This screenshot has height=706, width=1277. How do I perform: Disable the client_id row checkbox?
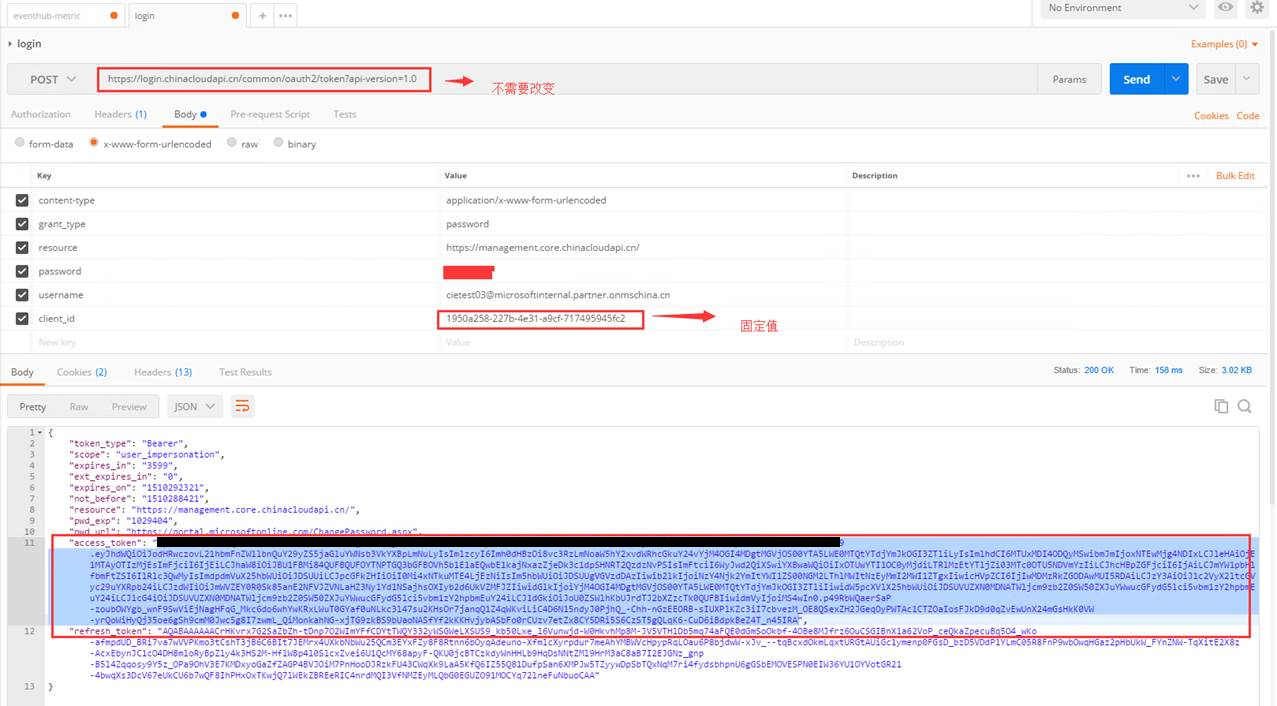pyautogui.click(x=22, y=319)
